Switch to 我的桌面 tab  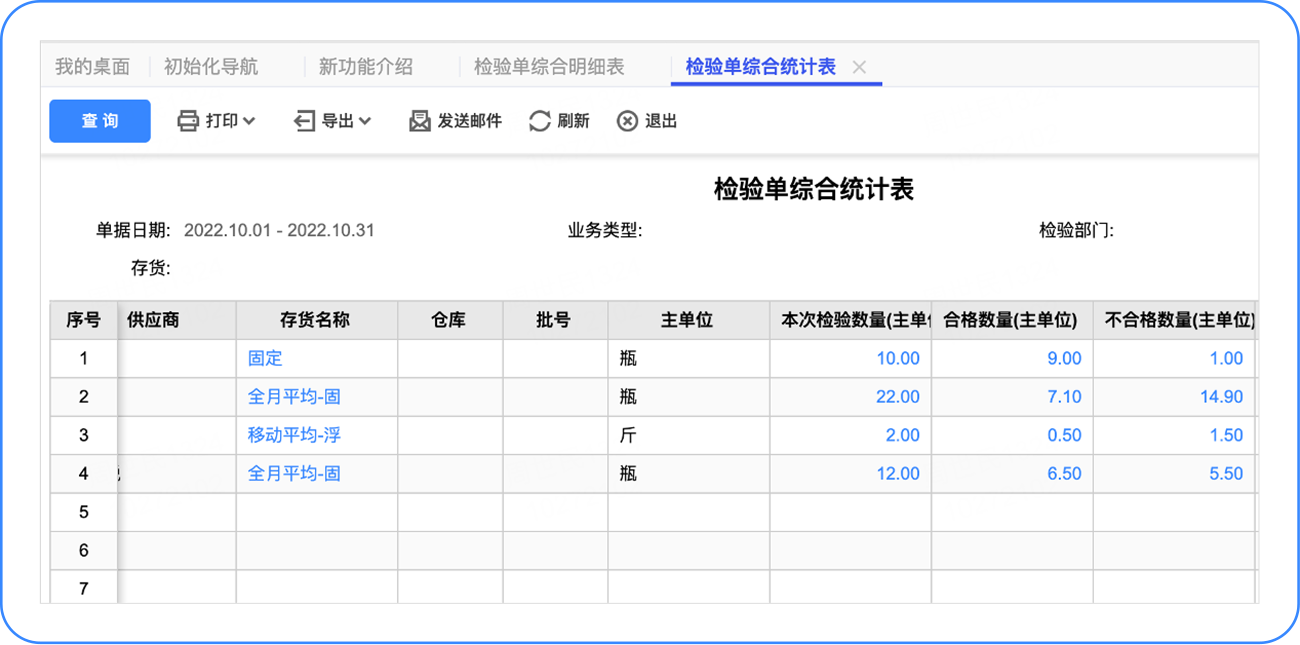(x=92, y=67)
